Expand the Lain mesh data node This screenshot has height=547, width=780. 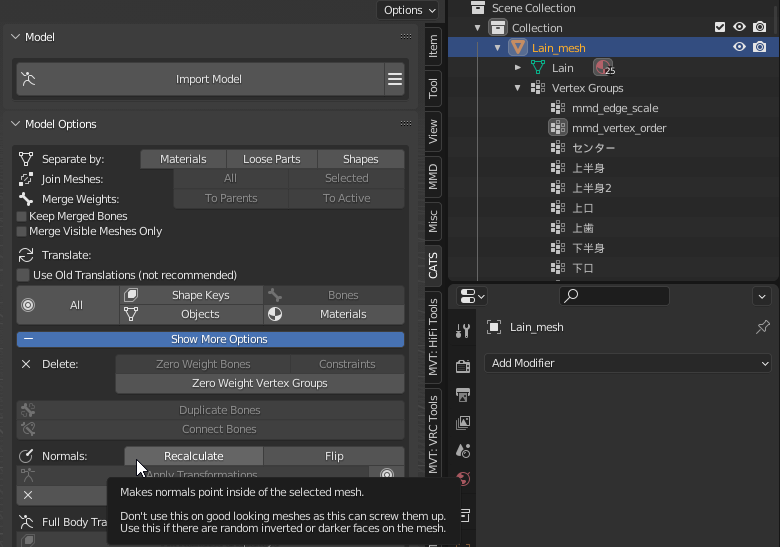click(x=518, y=68)
